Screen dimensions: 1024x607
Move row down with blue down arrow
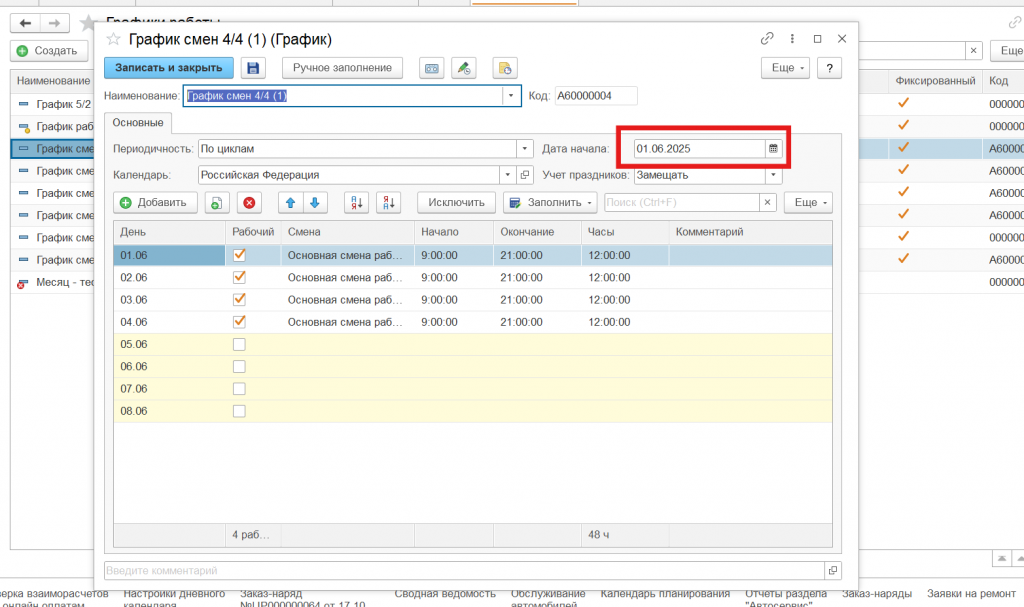314,202
